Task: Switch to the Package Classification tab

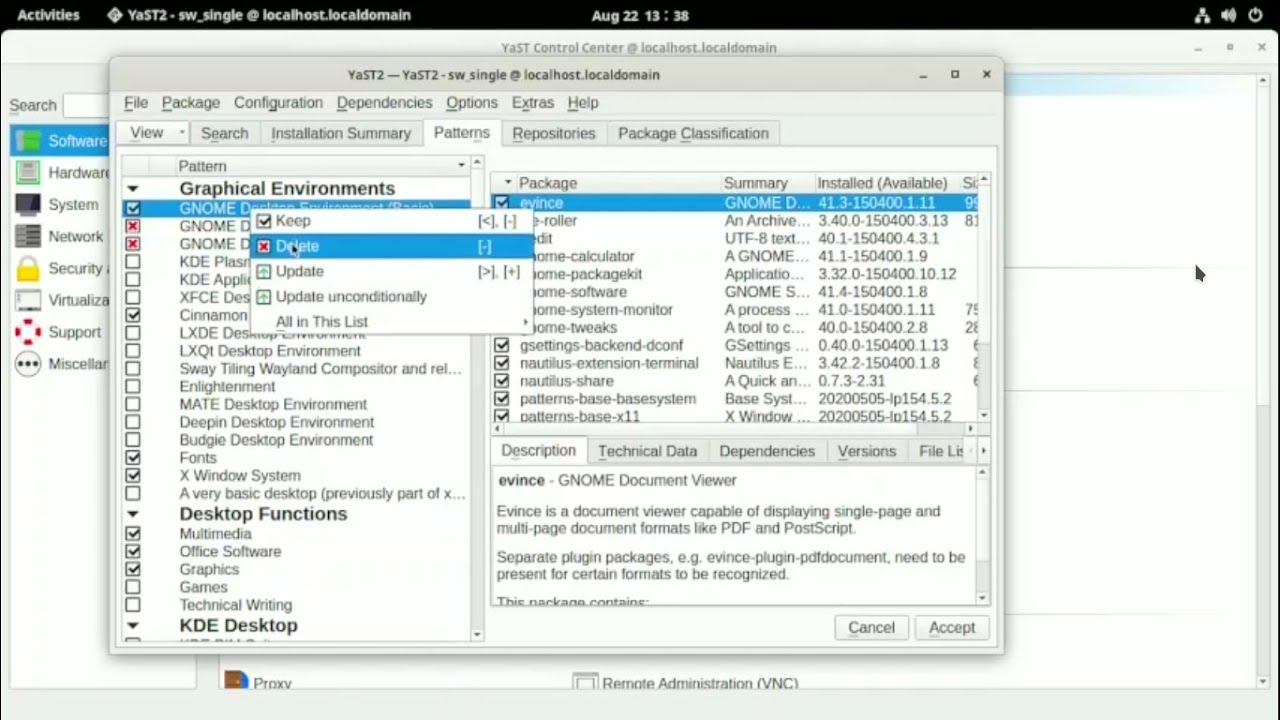Action: [693, 133]
